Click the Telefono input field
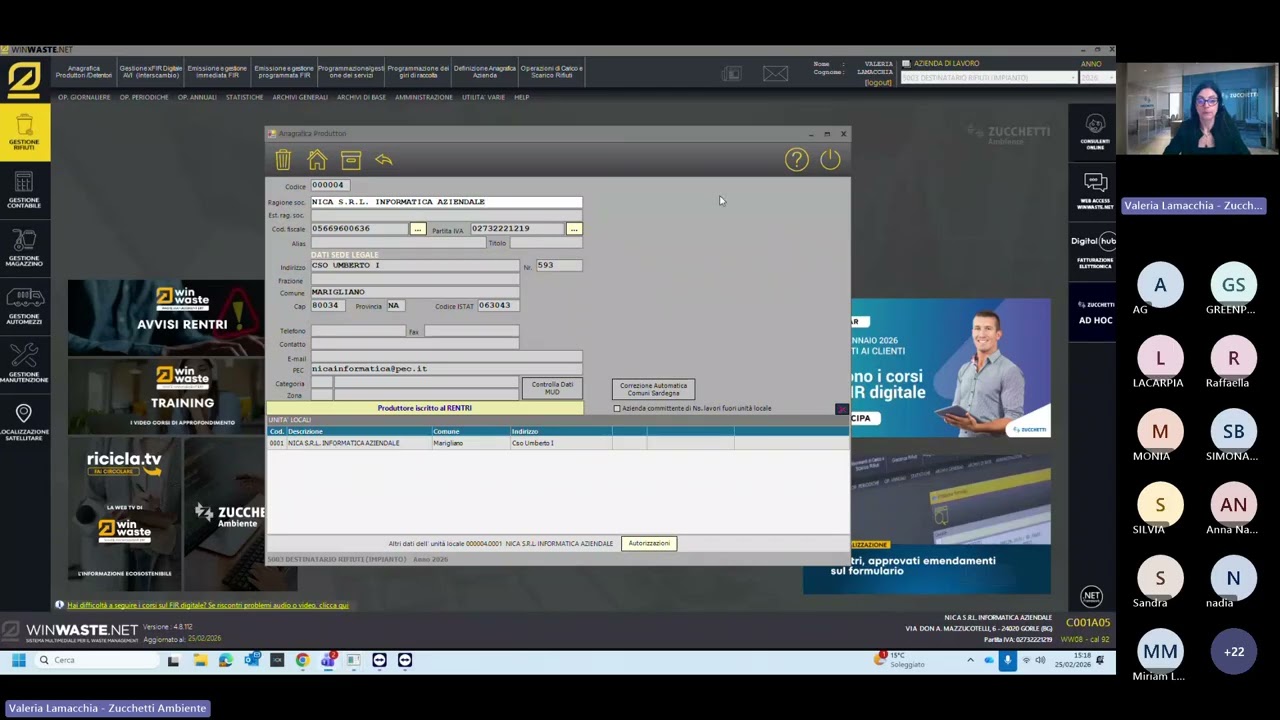This screenshot has height=720, width=1280. pyautogui.click(x=358, y=331)
